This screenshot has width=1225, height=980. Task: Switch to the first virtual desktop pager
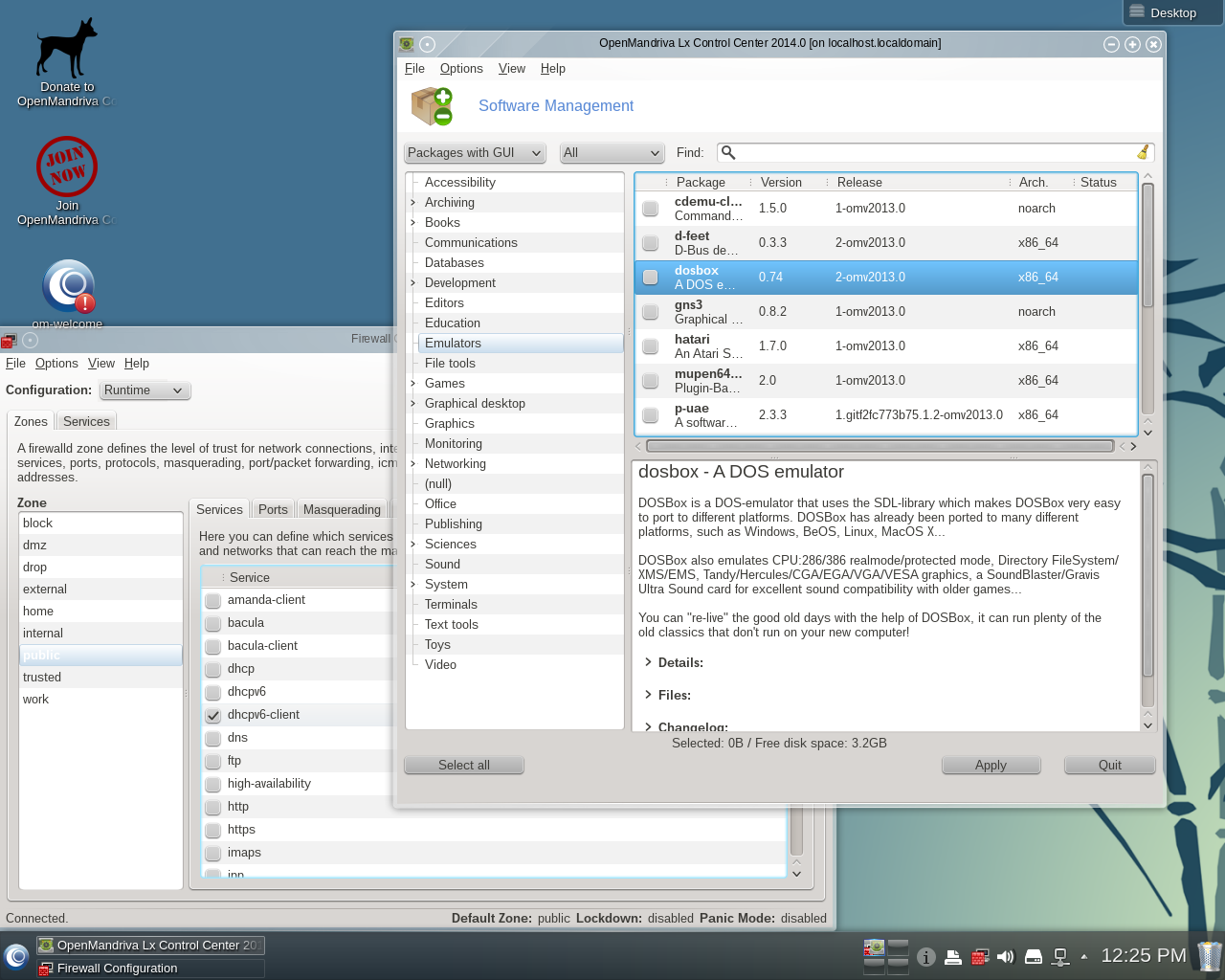tap(874, 947)
